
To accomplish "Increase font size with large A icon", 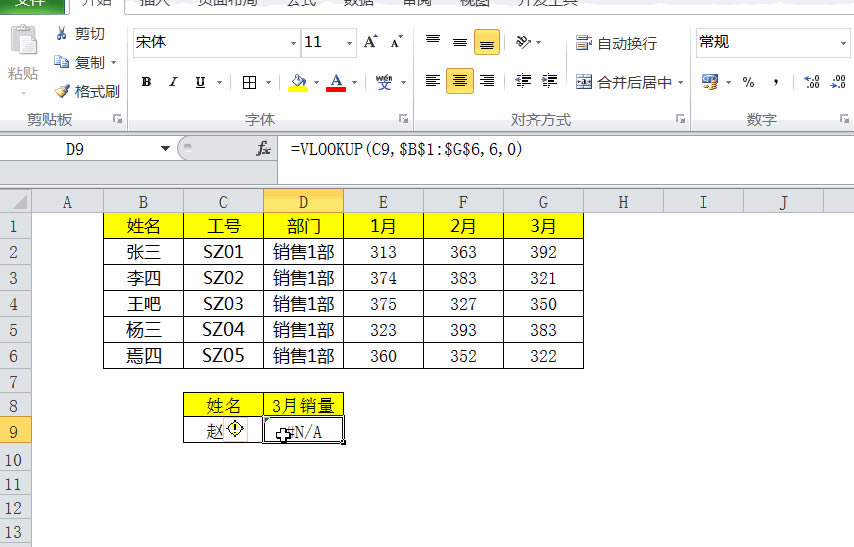I will 370,42.
